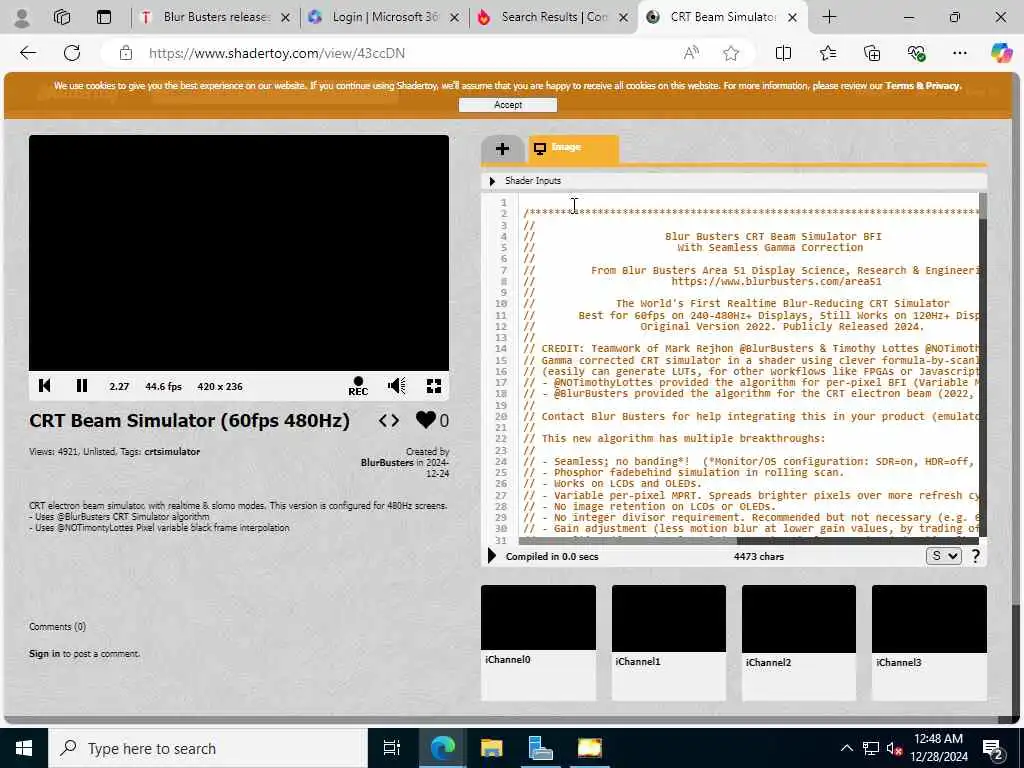Go back in the browser
Screen dimensions: 1024x768
point(28,53)
